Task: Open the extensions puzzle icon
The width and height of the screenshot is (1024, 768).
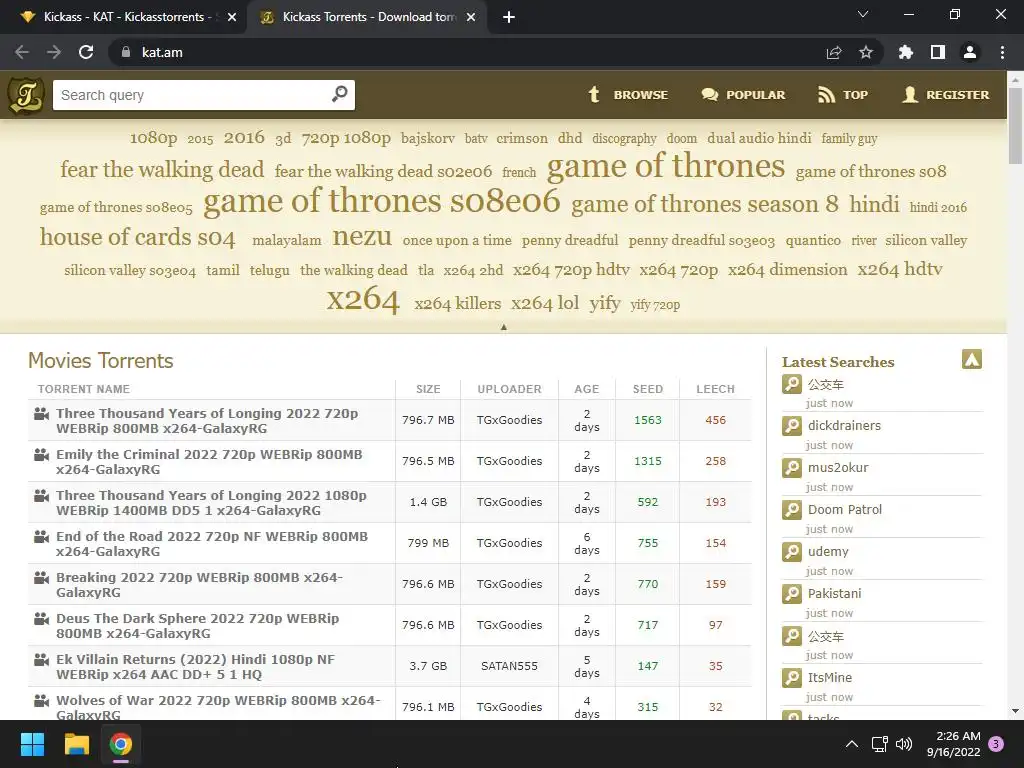Action: click(x=906, y=52)
